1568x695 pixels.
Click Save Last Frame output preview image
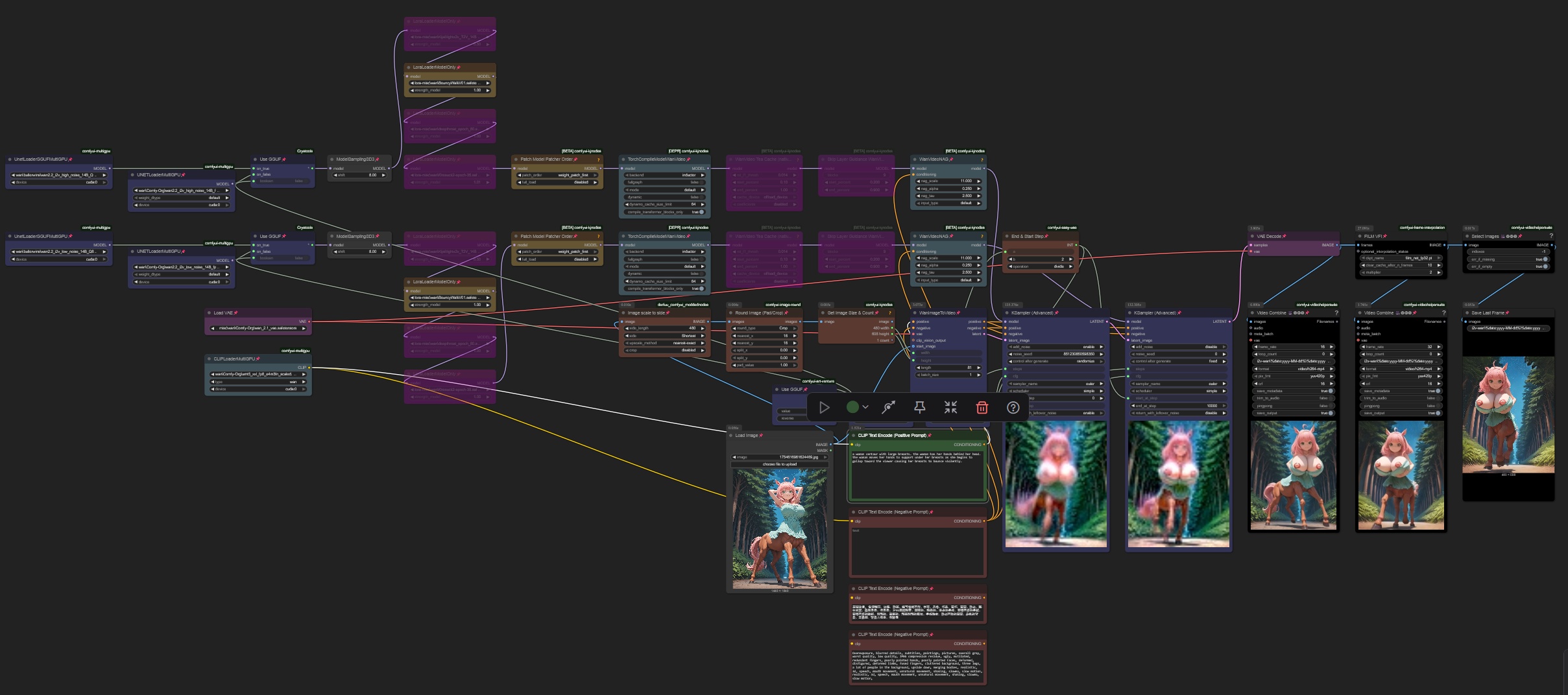tap(1508, 415)
